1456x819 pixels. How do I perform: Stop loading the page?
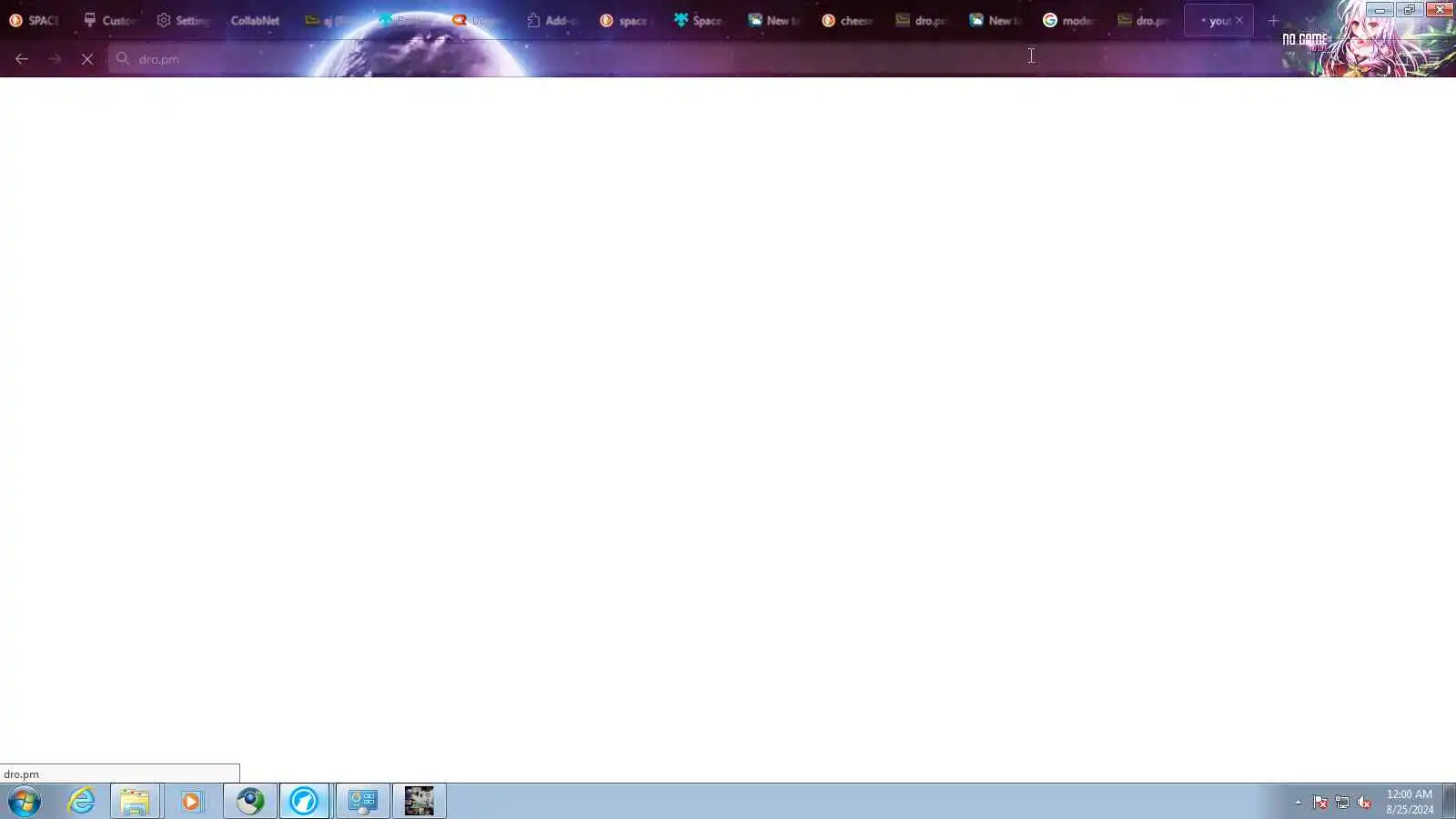87,59
